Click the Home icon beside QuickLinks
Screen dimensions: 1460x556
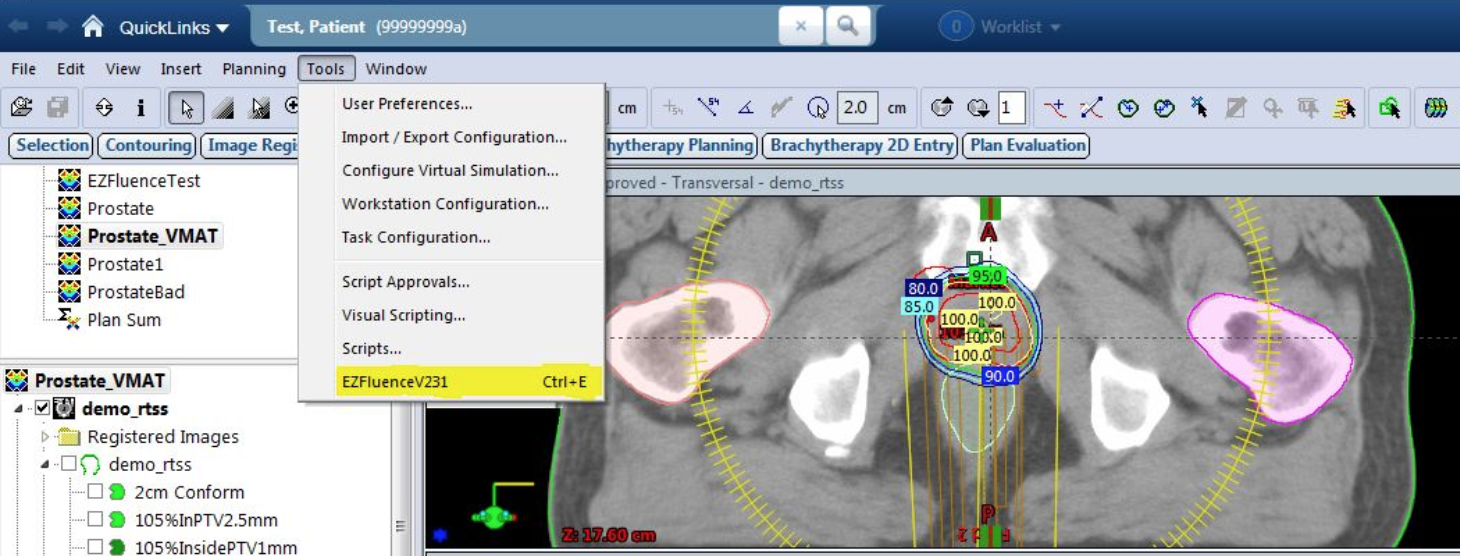93,27
